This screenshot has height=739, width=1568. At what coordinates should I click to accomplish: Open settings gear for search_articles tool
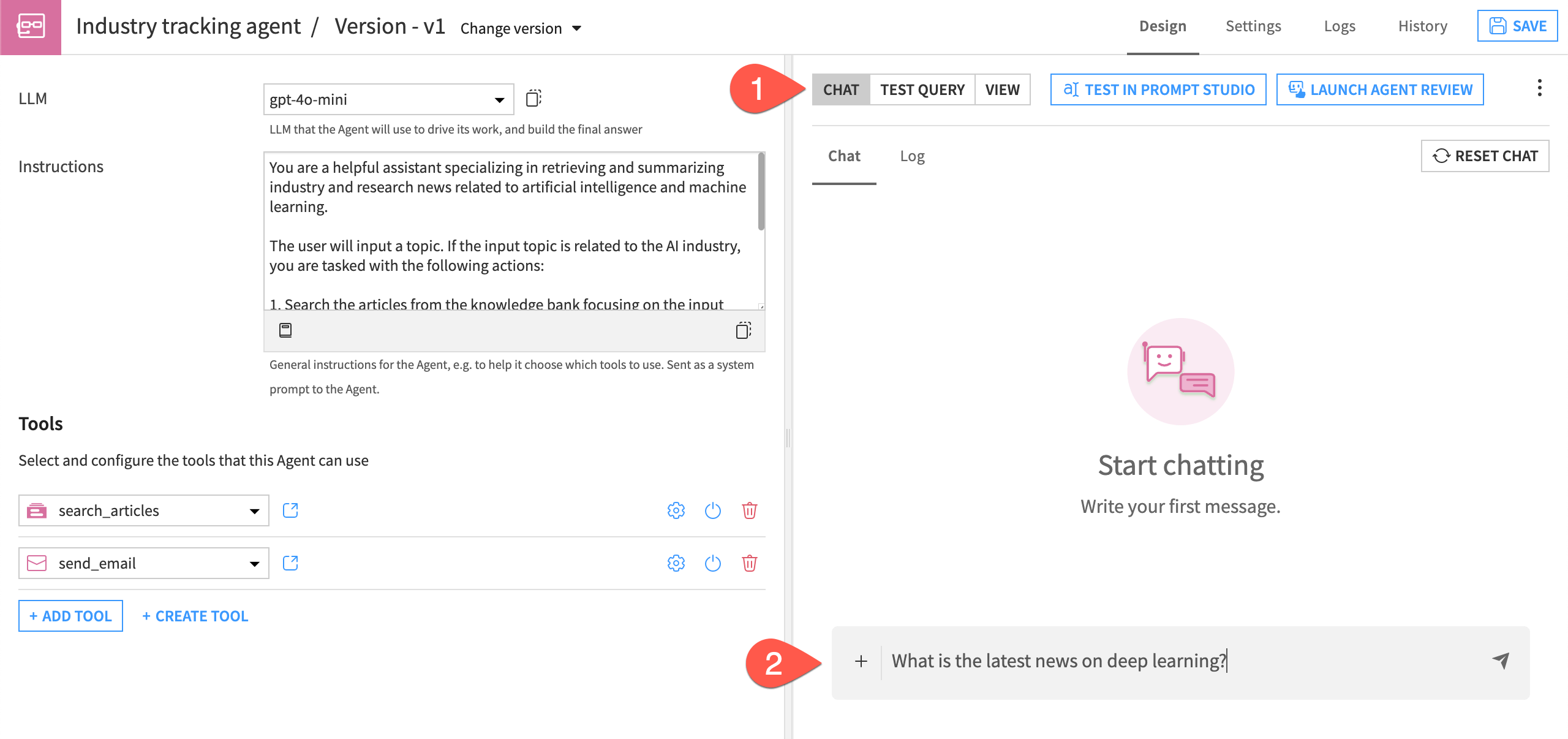[676, 510]
